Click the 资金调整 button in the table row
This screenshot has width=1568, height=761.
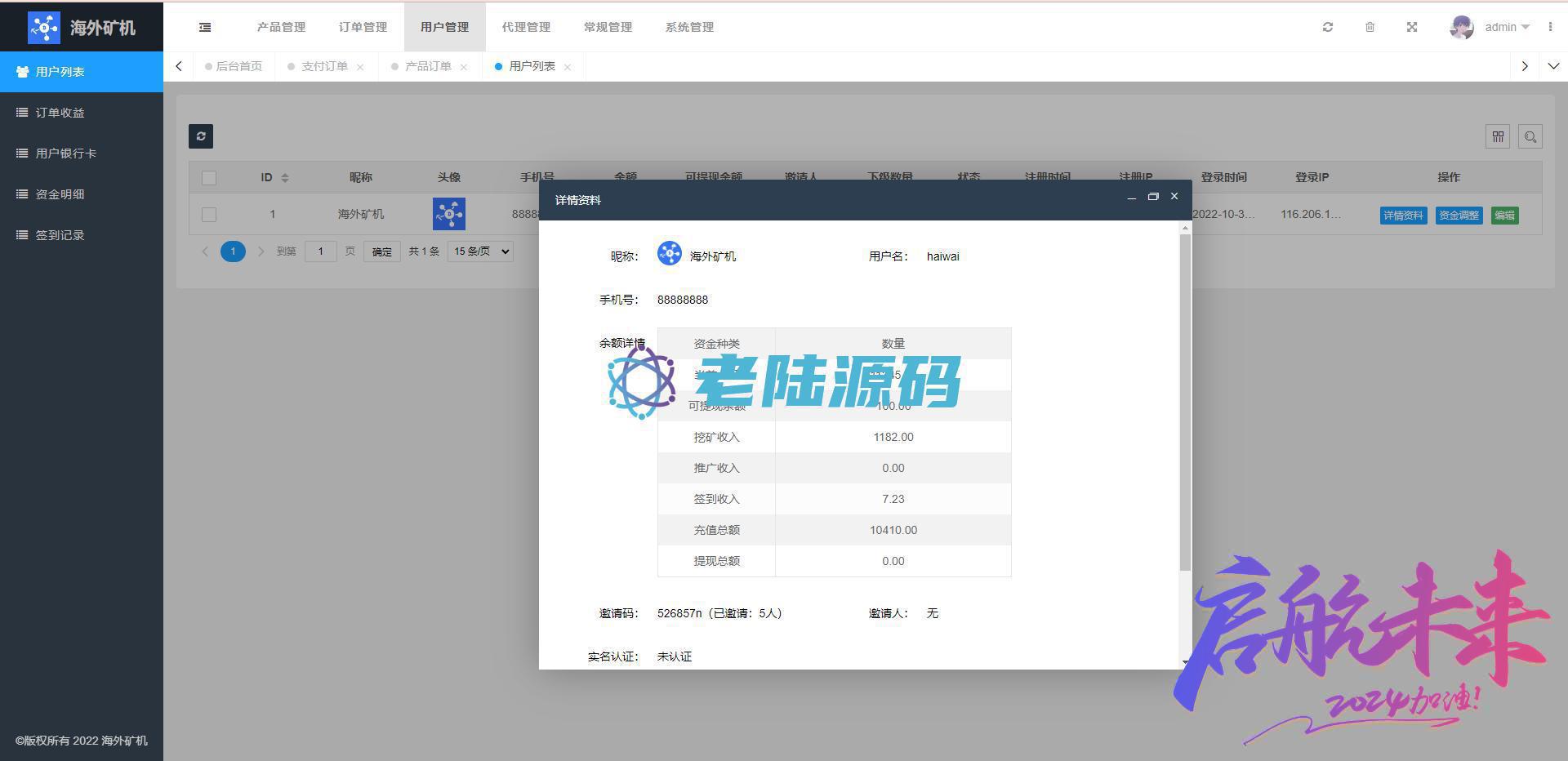click(1459, 216)
